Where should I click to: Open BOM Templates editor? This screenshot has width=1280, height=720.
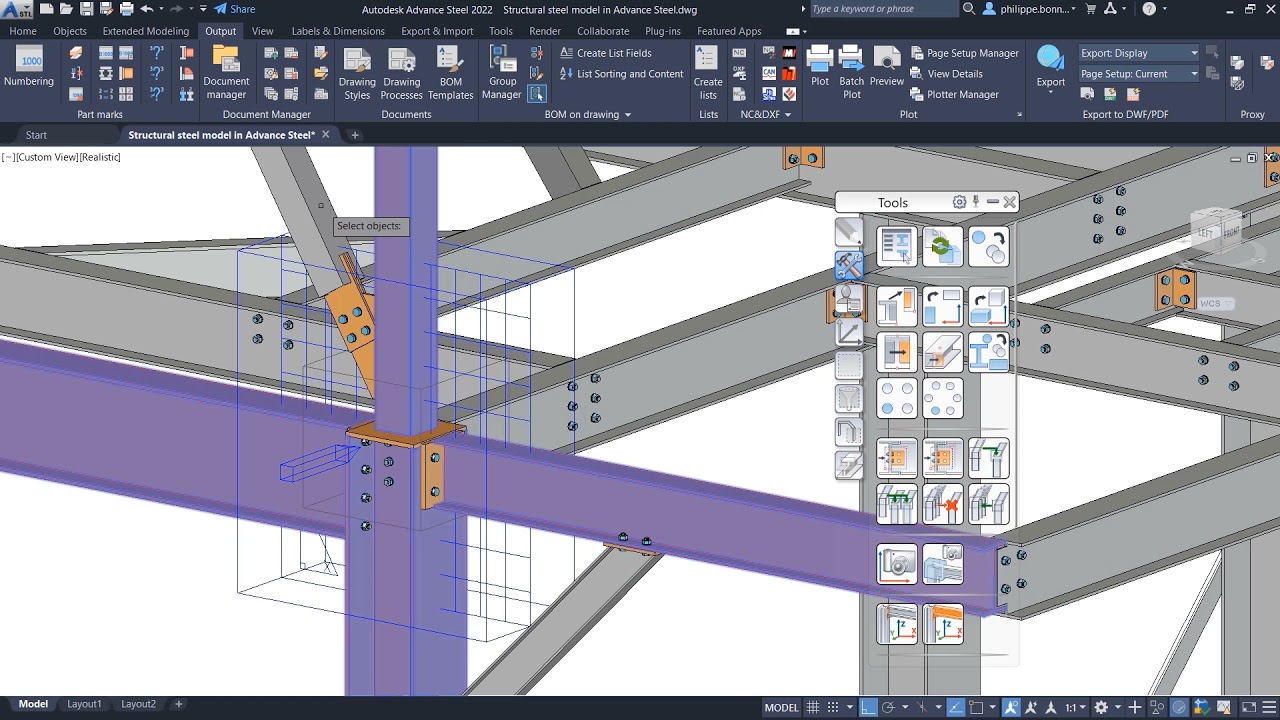pyautogui.click(x=450, y=74)
